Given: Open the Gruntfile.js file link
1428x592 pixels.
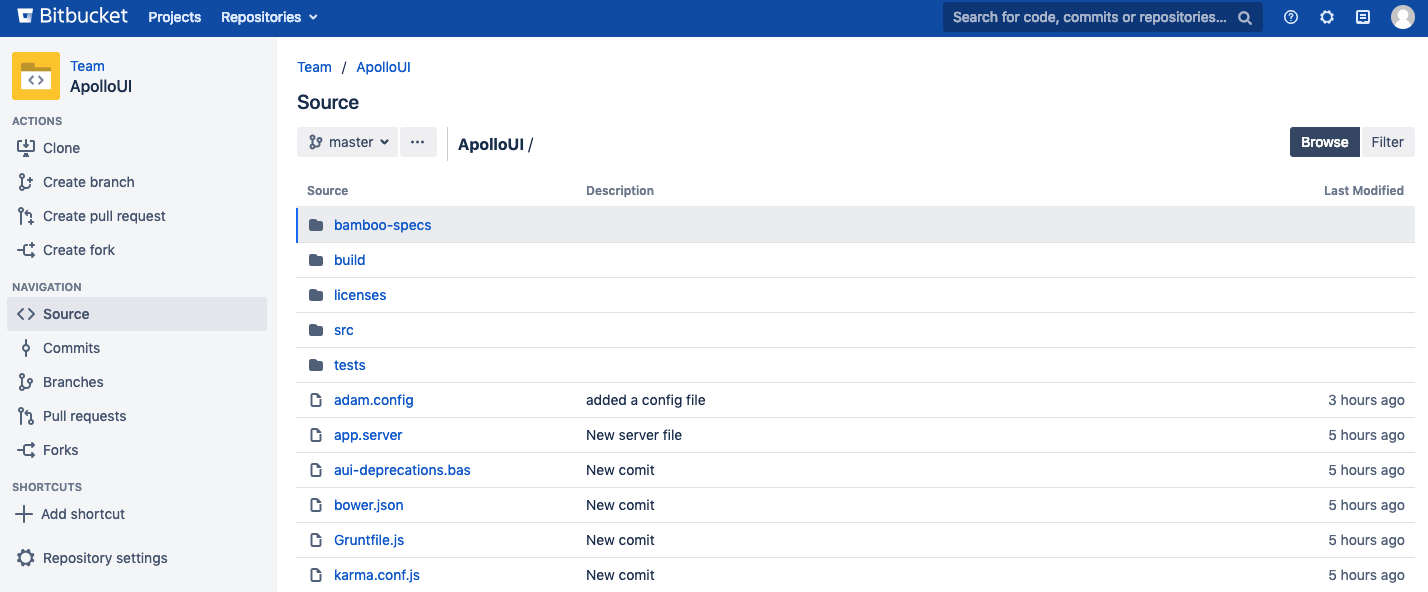Looking at the screenshot, I should pyautogui.click(x=369, y=540).
